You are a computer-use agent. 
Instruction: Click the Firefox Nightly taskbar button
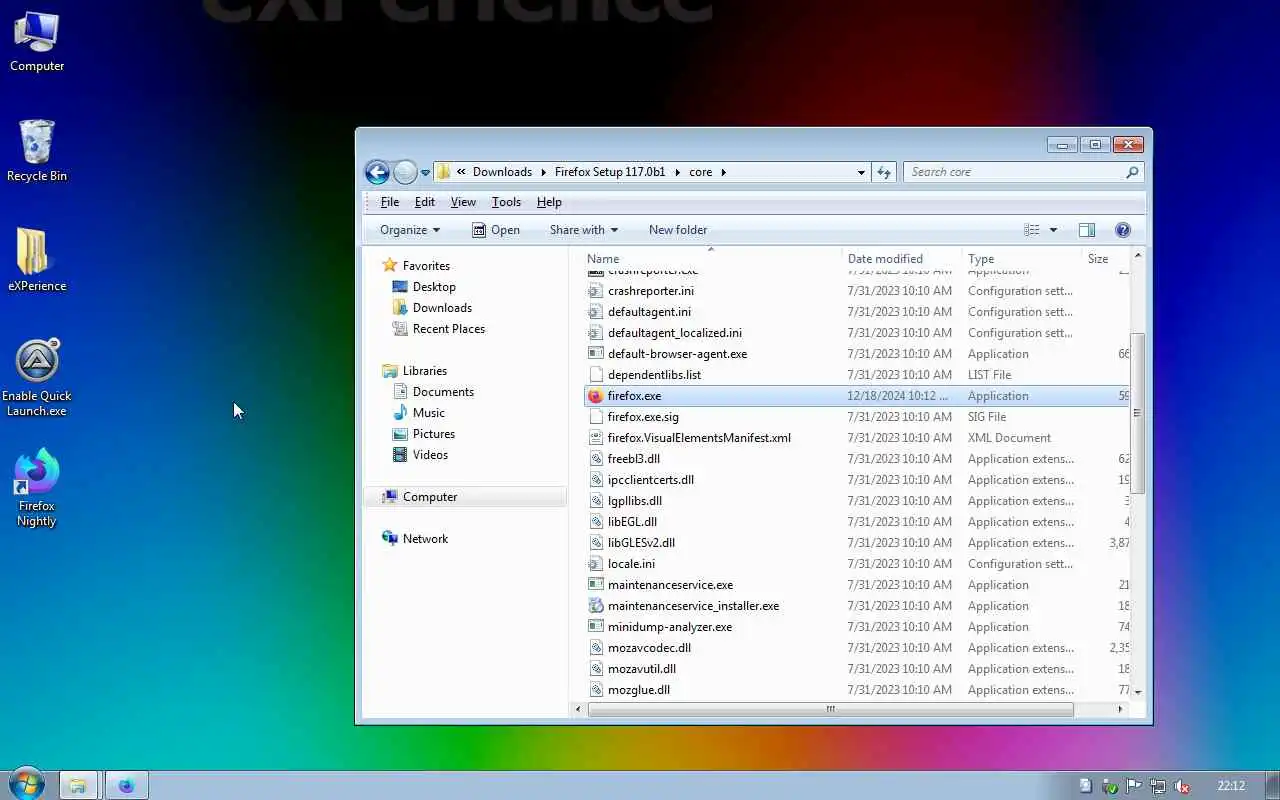pyautogui.click(x=126, y=785)
